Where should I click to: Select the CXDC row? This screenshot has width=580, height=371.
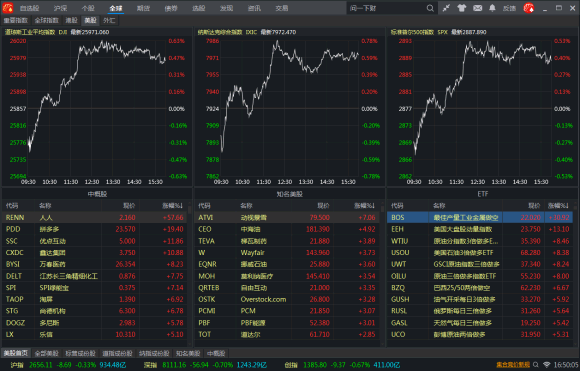point(95,253)
